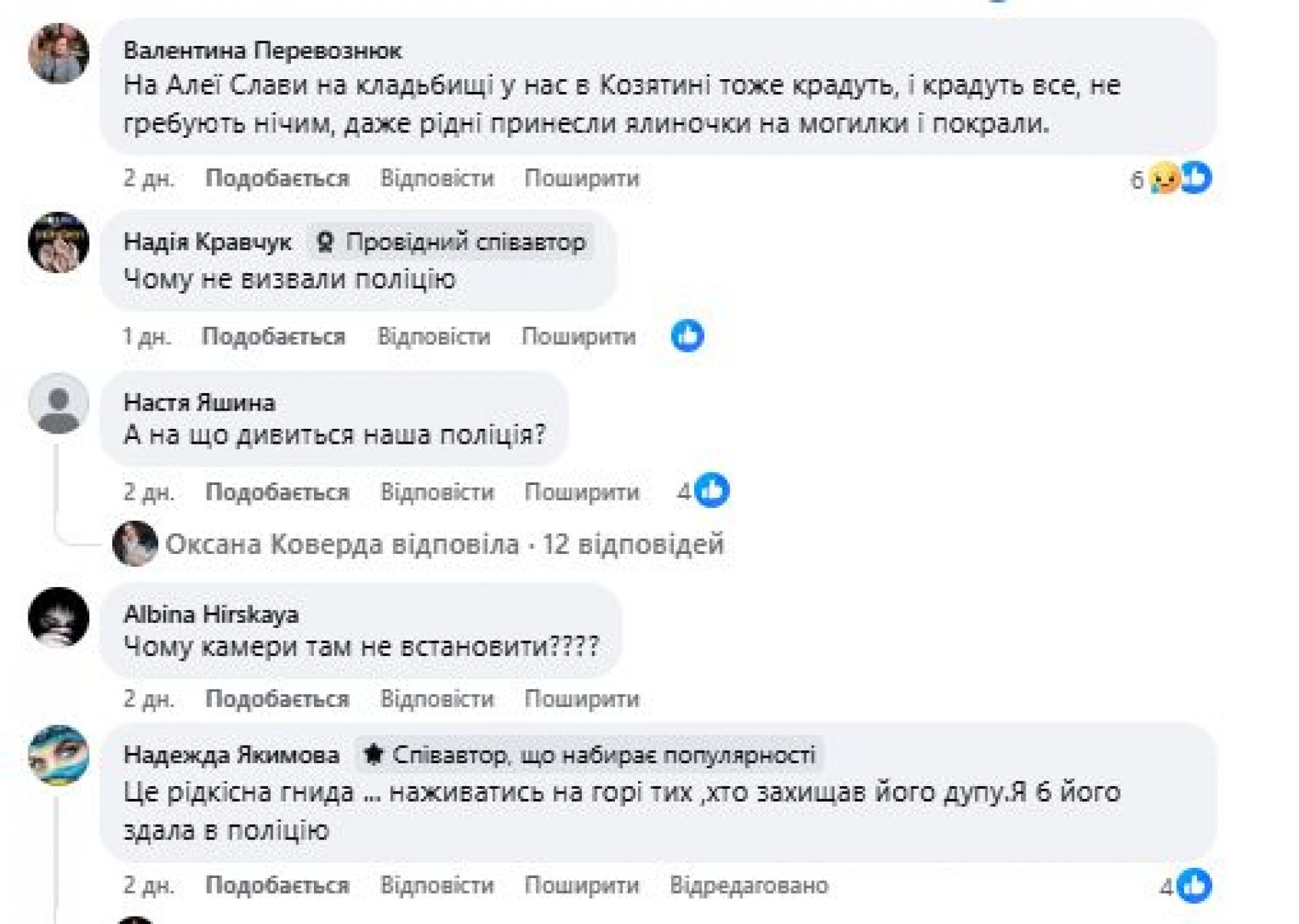Click Надія Кравчук's profile avatar
Screen dimensions: 1299x924
tap(59, 242)
